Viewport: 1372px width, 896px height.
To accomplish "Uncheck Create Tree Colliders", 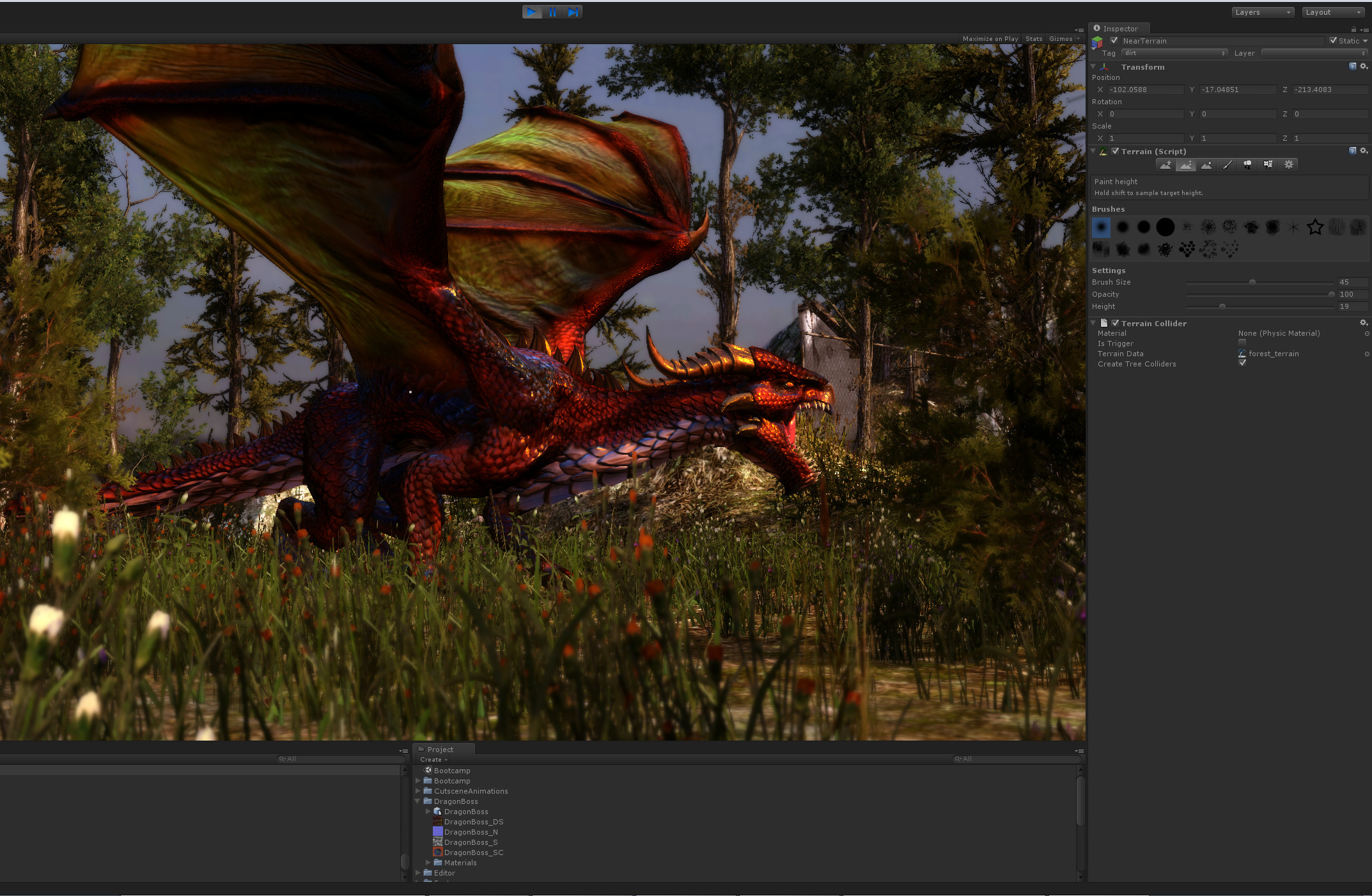I will [x=1242, y=363].
